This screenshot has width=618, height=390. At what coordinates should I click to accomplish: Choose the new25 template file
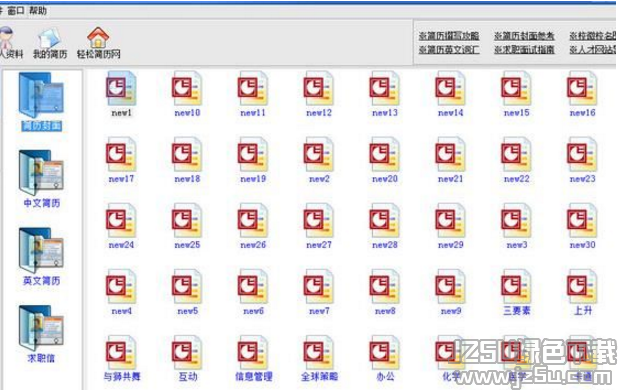pos(187,227)
